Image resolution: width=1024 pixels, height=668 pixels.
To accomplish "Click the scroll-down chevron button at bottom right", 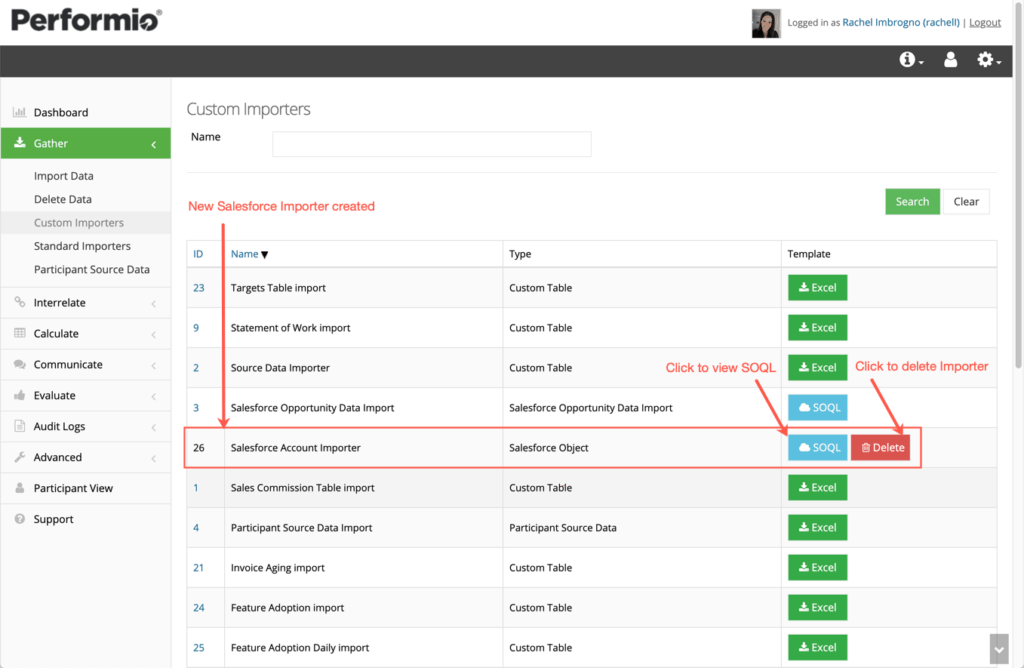I will [x=999, y=650].
